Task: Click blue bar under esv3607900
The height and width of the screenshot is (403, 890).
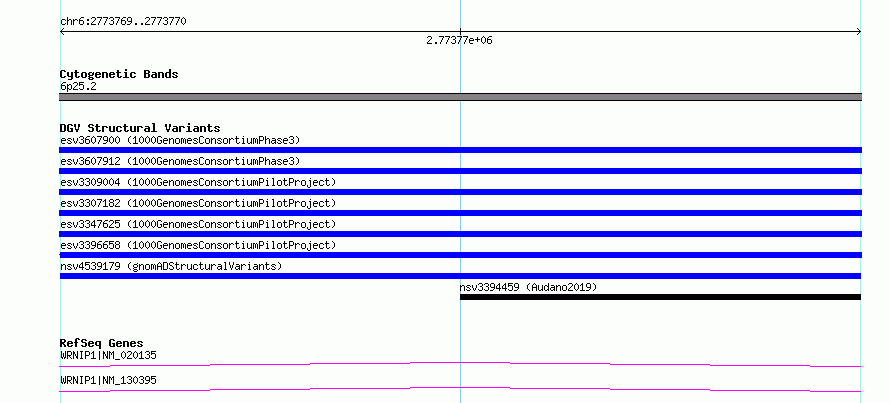Action: click(460, 150)
